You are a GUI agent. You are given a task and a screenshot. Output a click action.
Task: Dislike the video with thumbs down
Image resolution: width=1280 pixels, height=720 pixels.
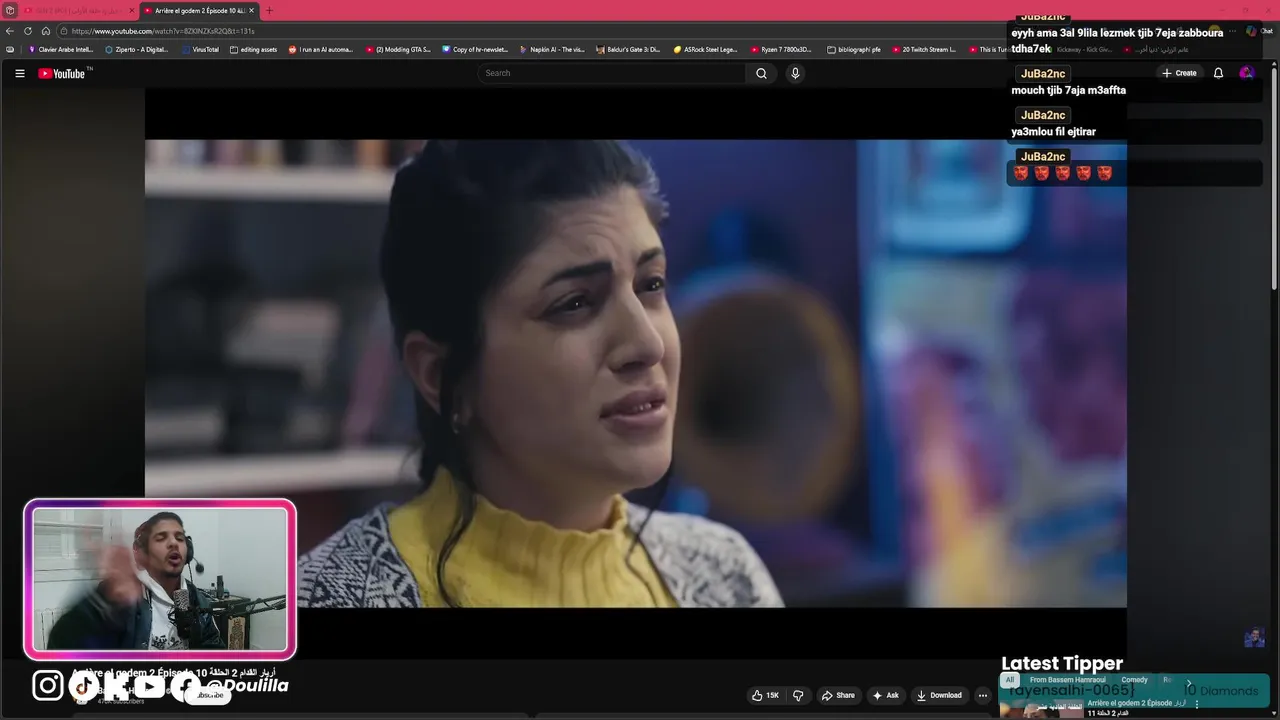(798, 695)
